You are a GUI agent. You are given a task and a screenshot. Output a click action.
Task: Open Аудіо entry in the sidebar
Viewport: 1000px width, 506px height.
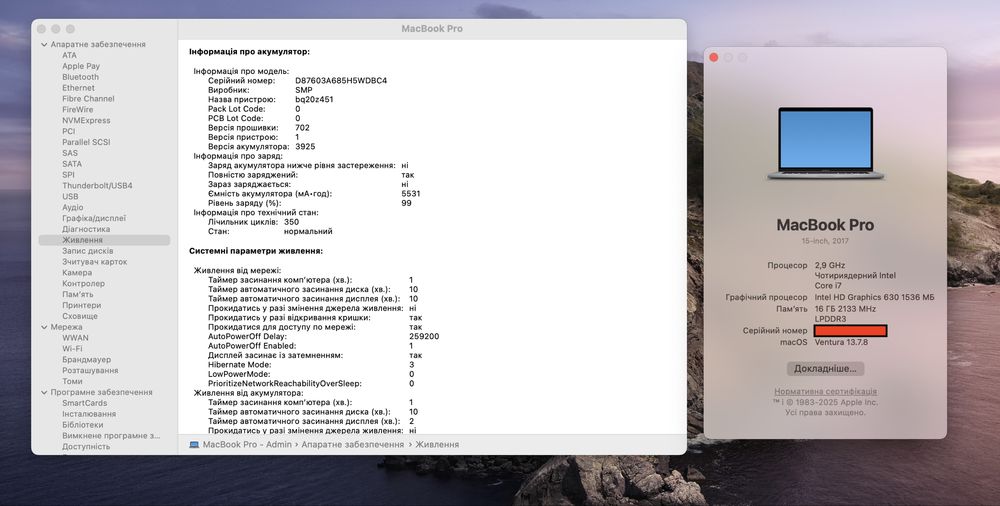(73, 207)
